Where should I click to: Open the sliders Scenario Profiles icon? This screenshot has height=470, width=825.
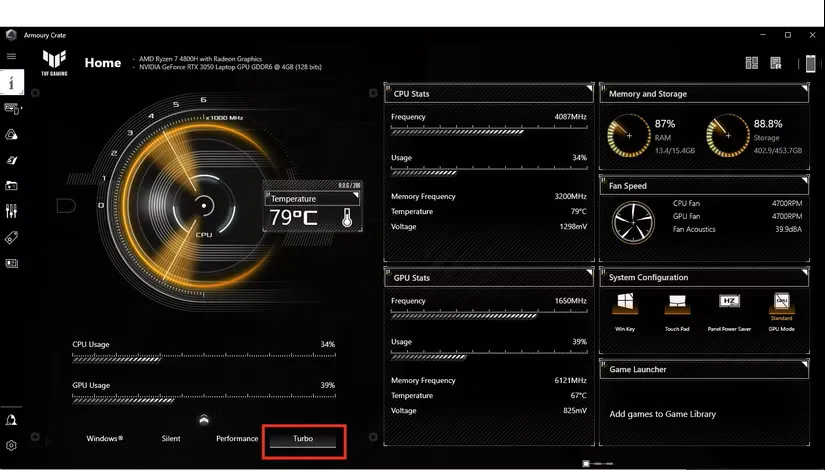click(11, 211)
